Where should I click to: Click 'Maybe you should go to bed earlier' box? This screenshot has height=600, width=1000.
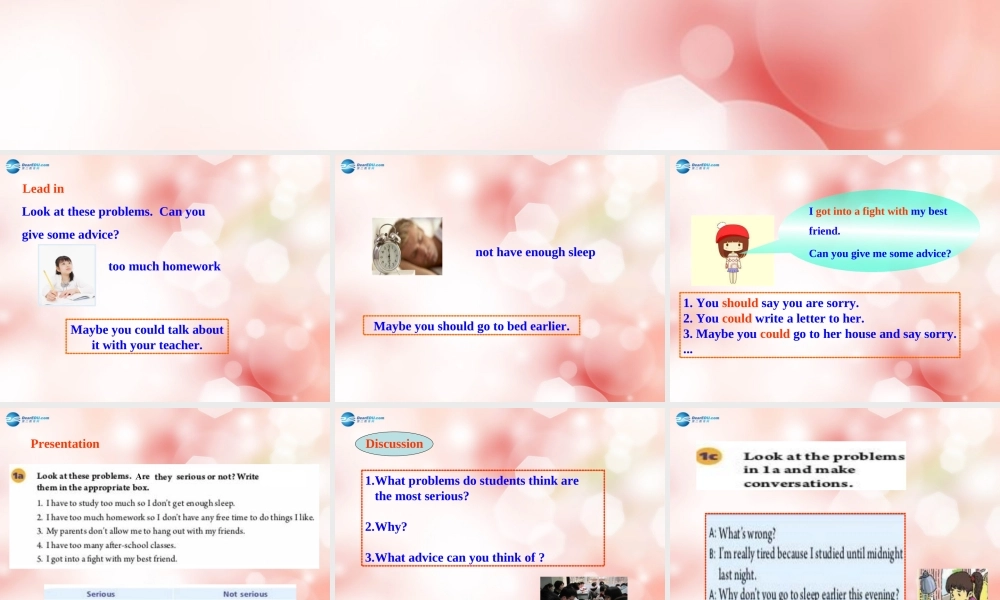[x=471, y=324]
